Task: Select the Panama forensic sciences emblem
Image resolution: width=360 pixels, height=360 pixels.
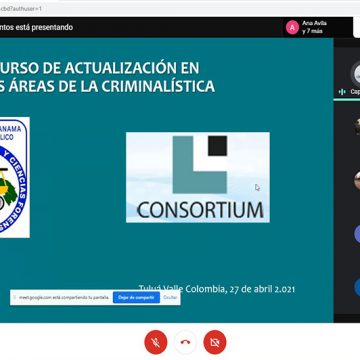Action: pos(14,177)
